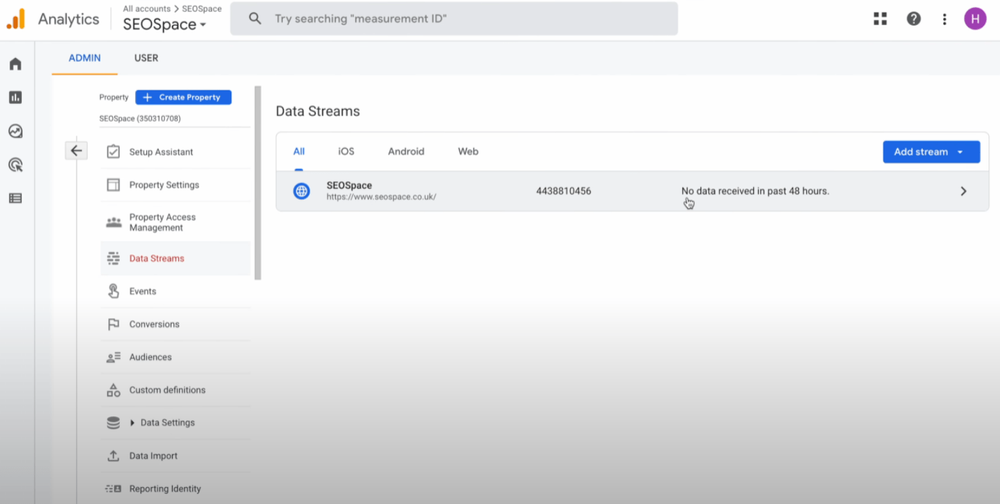This screenshot has width=1000, height=504.
Task: Click the Property Settings window icon
Action: point(114,185)
